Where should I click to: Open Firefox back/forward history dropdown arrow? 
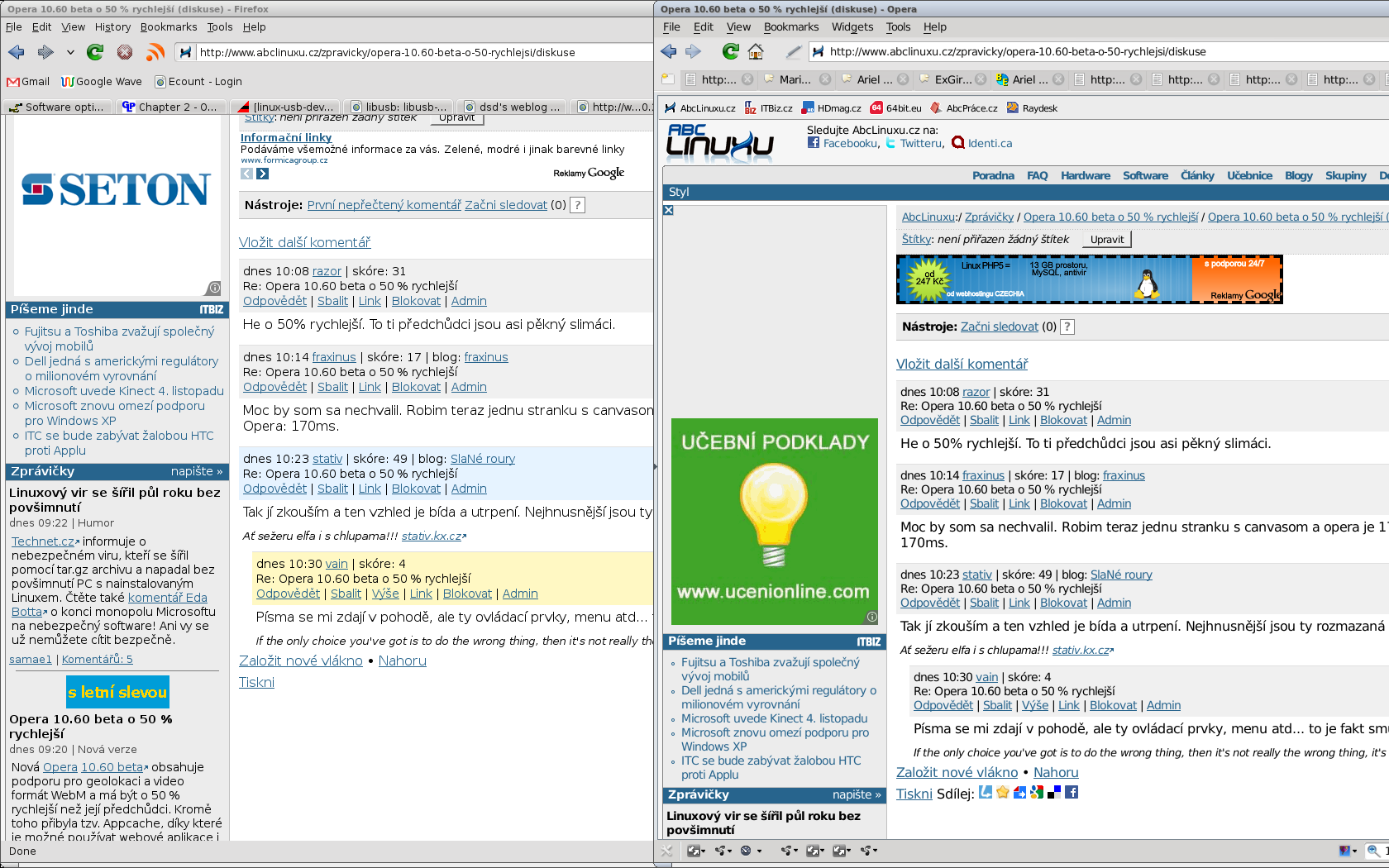(70, 52)
